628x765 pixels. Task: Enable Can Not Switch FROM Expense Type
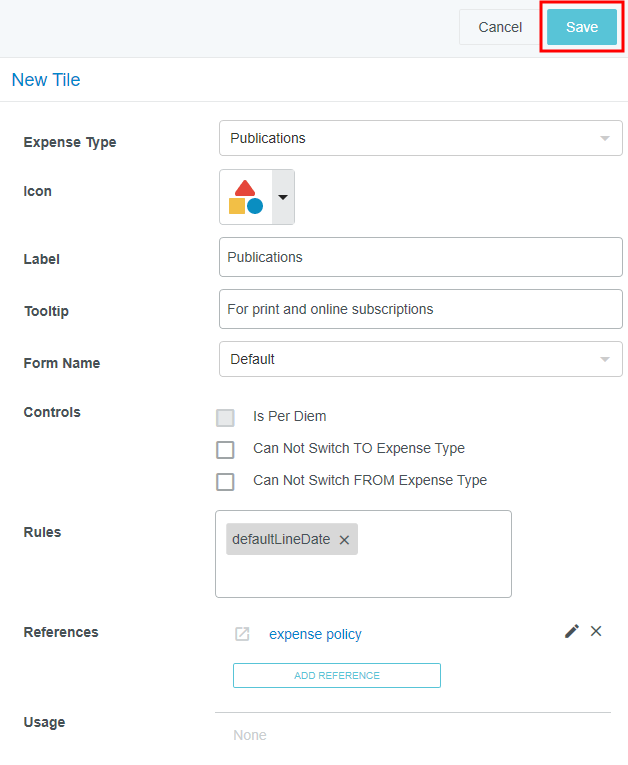tap(226, 482)
